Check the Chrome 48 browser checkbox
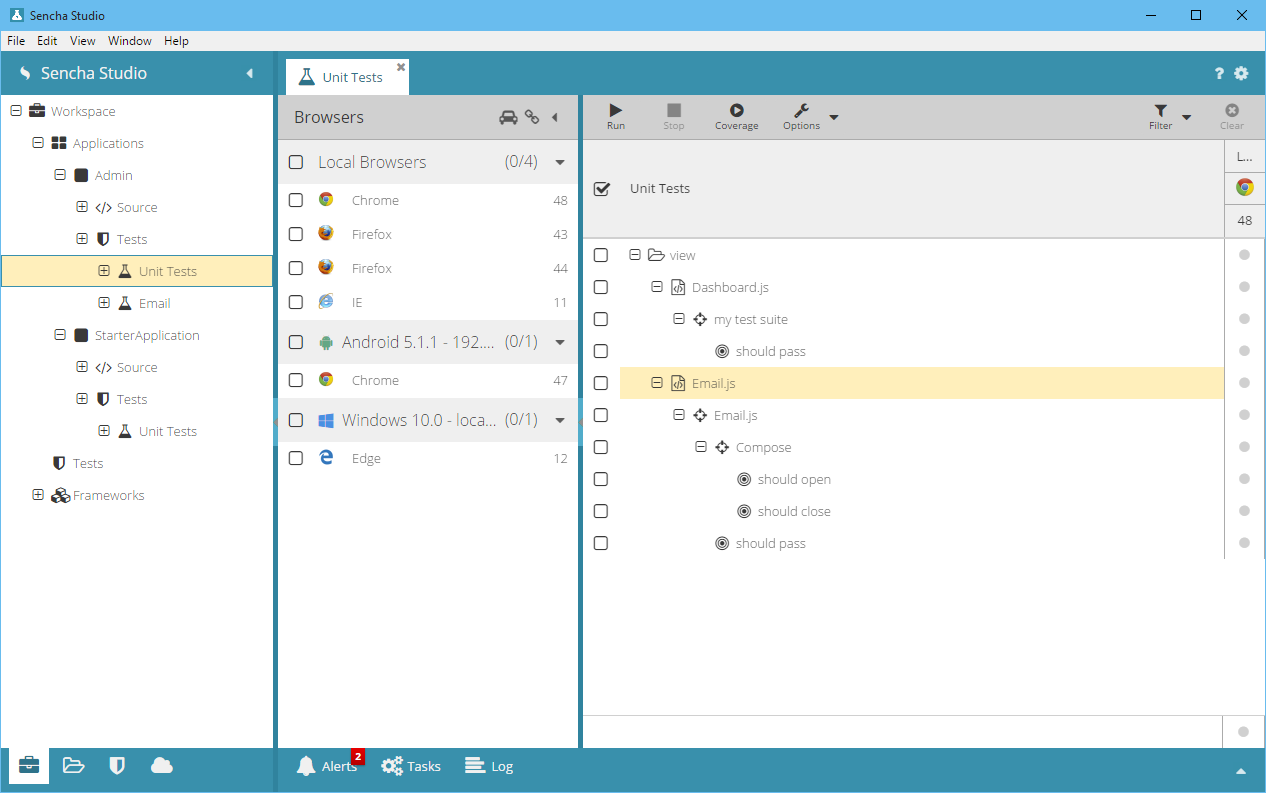The height and width of the screenshot is (793, 1266). tap(296, 200)
